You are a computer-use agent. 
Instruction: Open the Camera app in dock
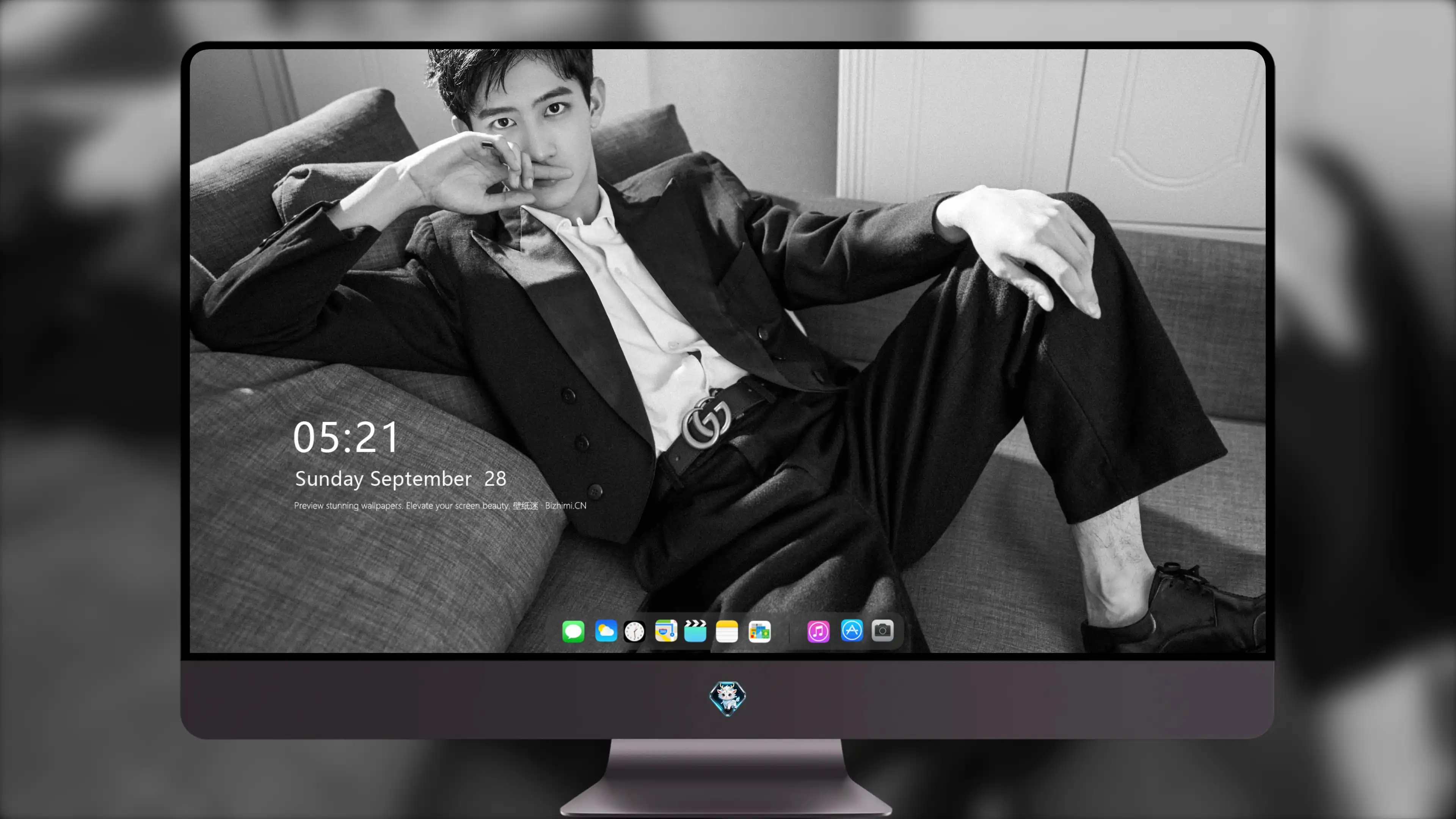pos(882,630)
